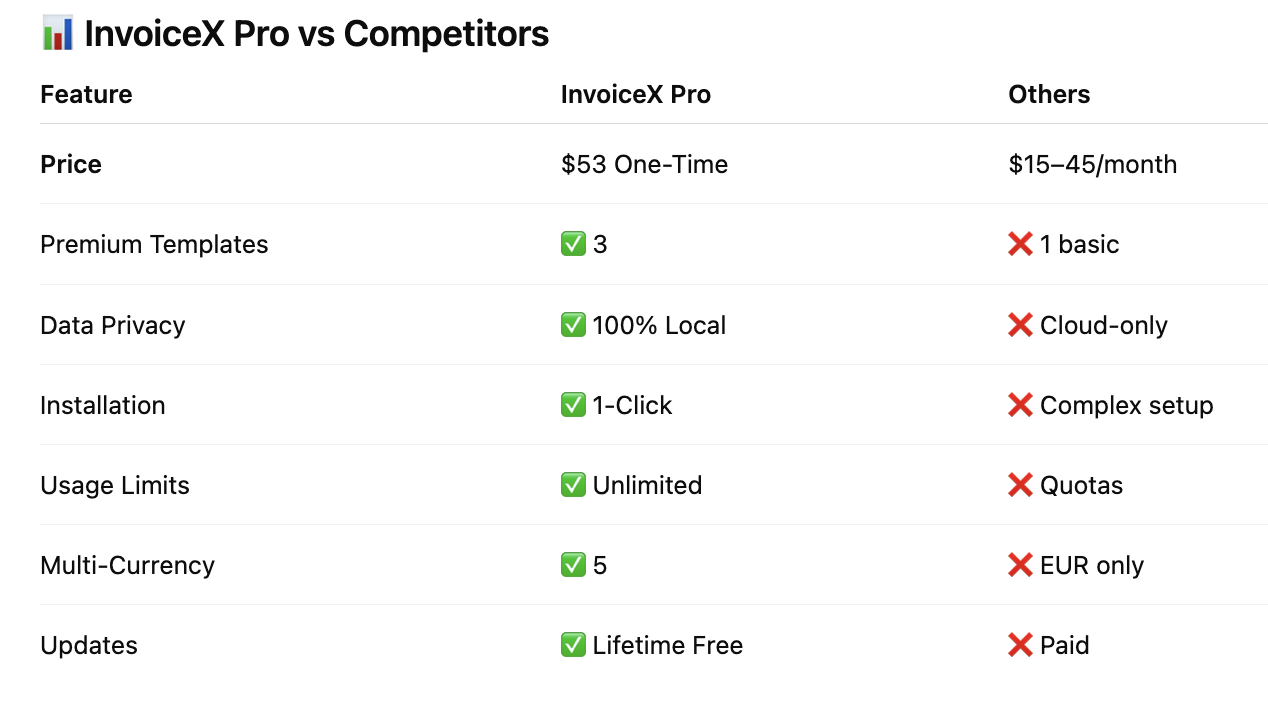Click the green checkmark beside Premium Templates
The image size is (1268, 726).
(x=573, y=245)
